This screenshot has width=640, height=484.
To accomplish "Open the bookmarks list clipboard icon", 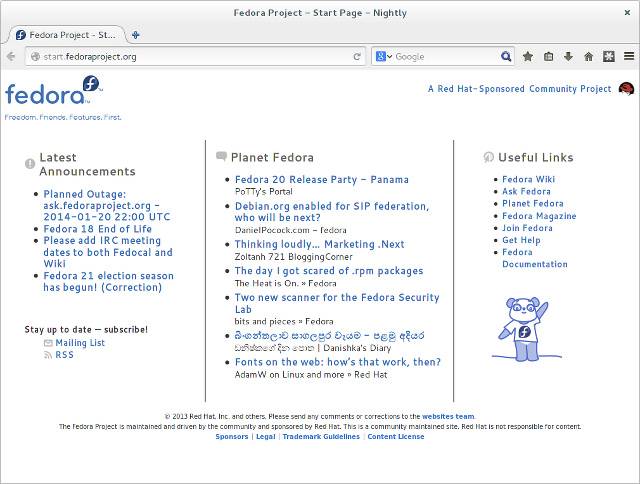I will (x=549, y=56).
